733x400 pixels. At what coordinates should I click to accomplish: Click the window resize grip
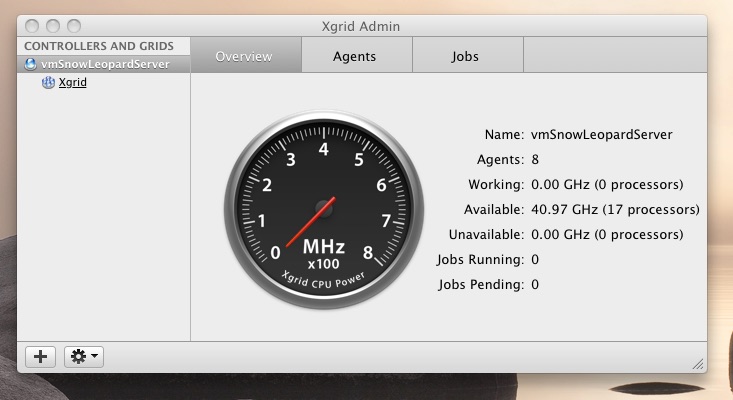698,364
